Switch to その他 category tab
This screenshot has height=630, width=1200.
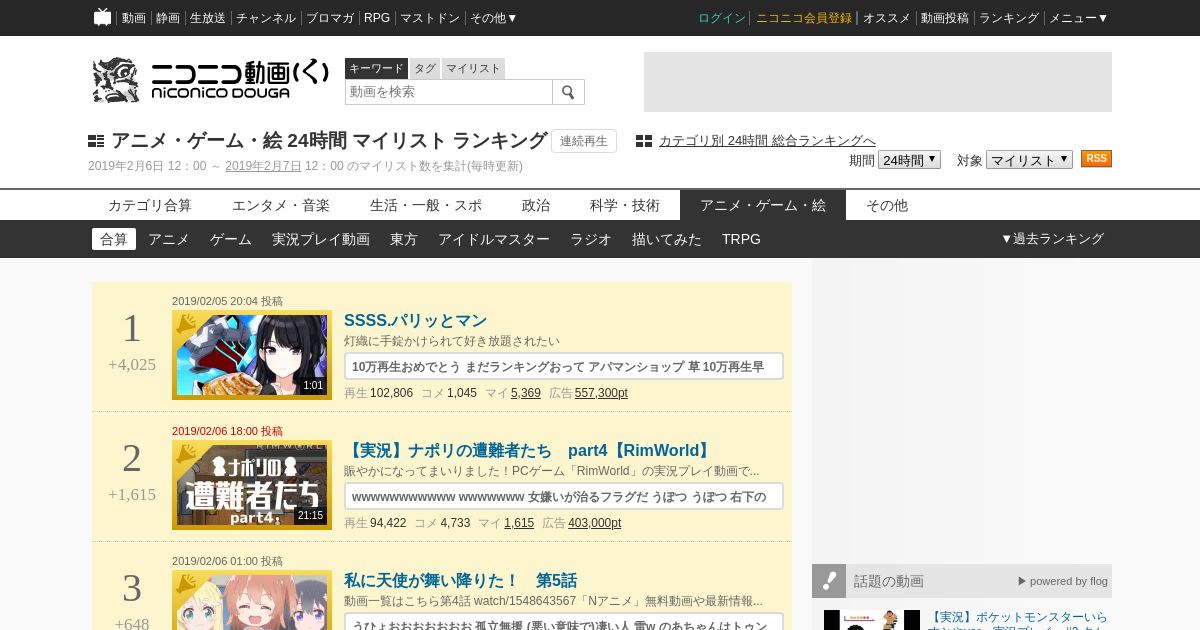887,205
